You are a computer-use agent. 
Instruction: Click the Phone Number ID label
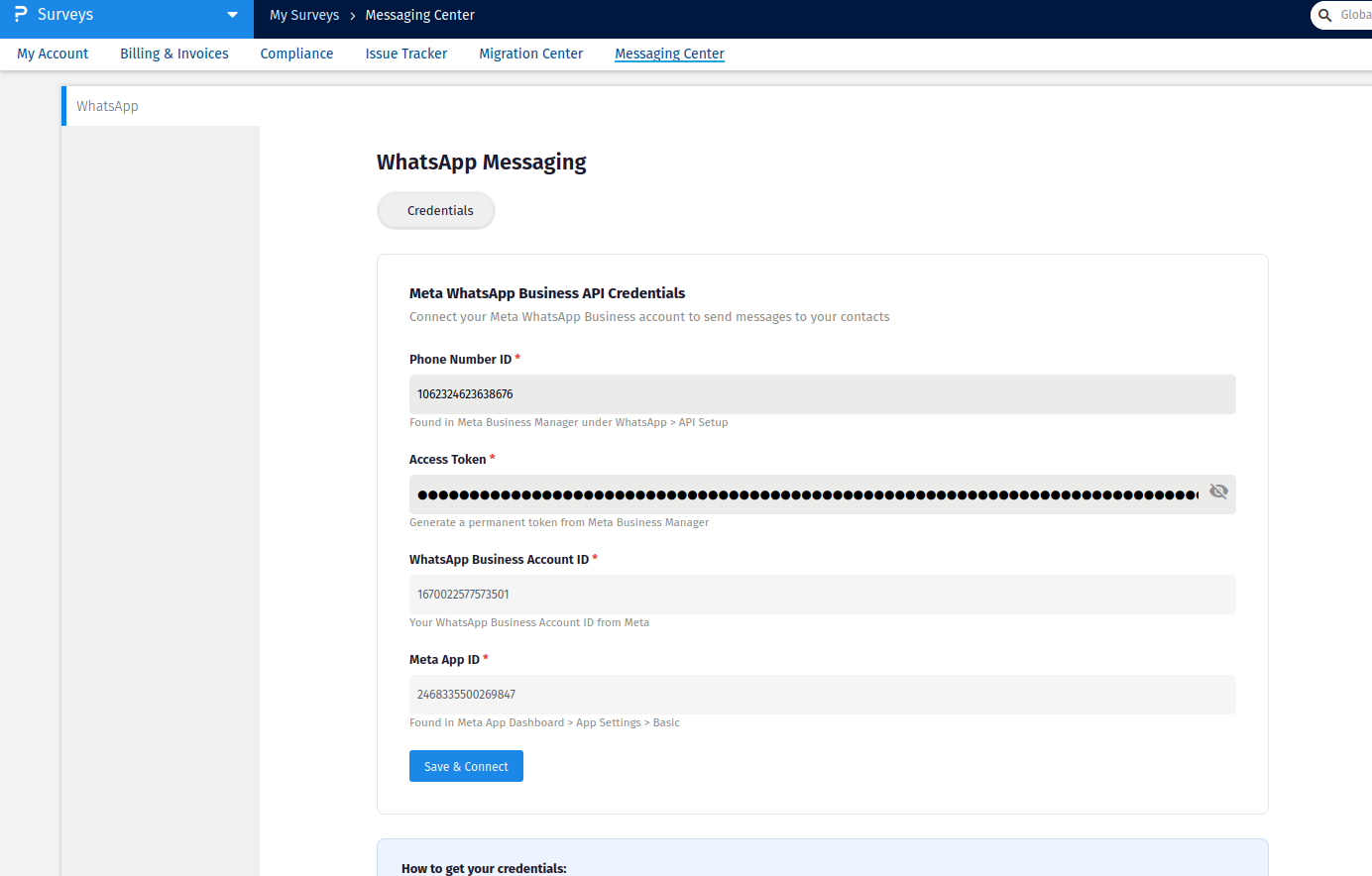[460, 360]
